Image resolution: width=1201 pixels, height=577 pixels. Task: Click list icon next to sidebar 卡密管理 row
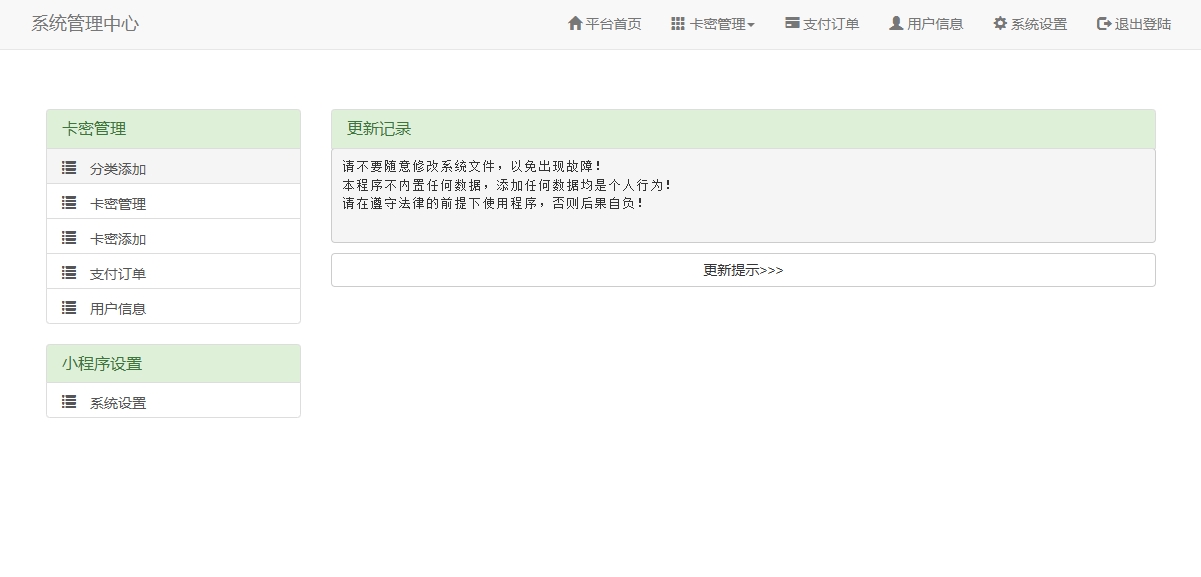69,202
